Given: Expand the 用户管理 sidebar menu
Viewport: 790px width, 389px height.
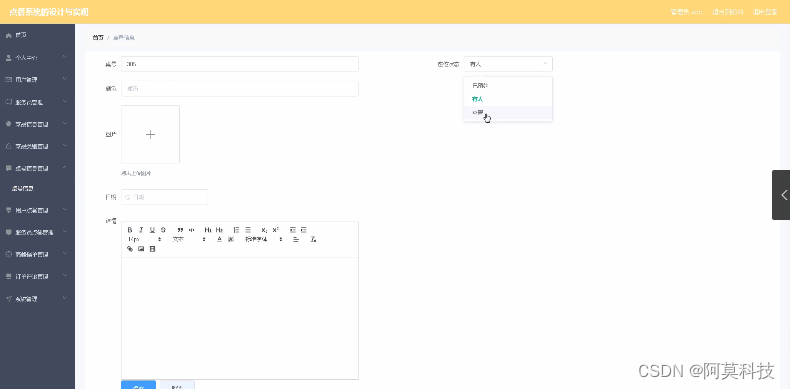Looking at the screenshot, I should click(37, 80).
